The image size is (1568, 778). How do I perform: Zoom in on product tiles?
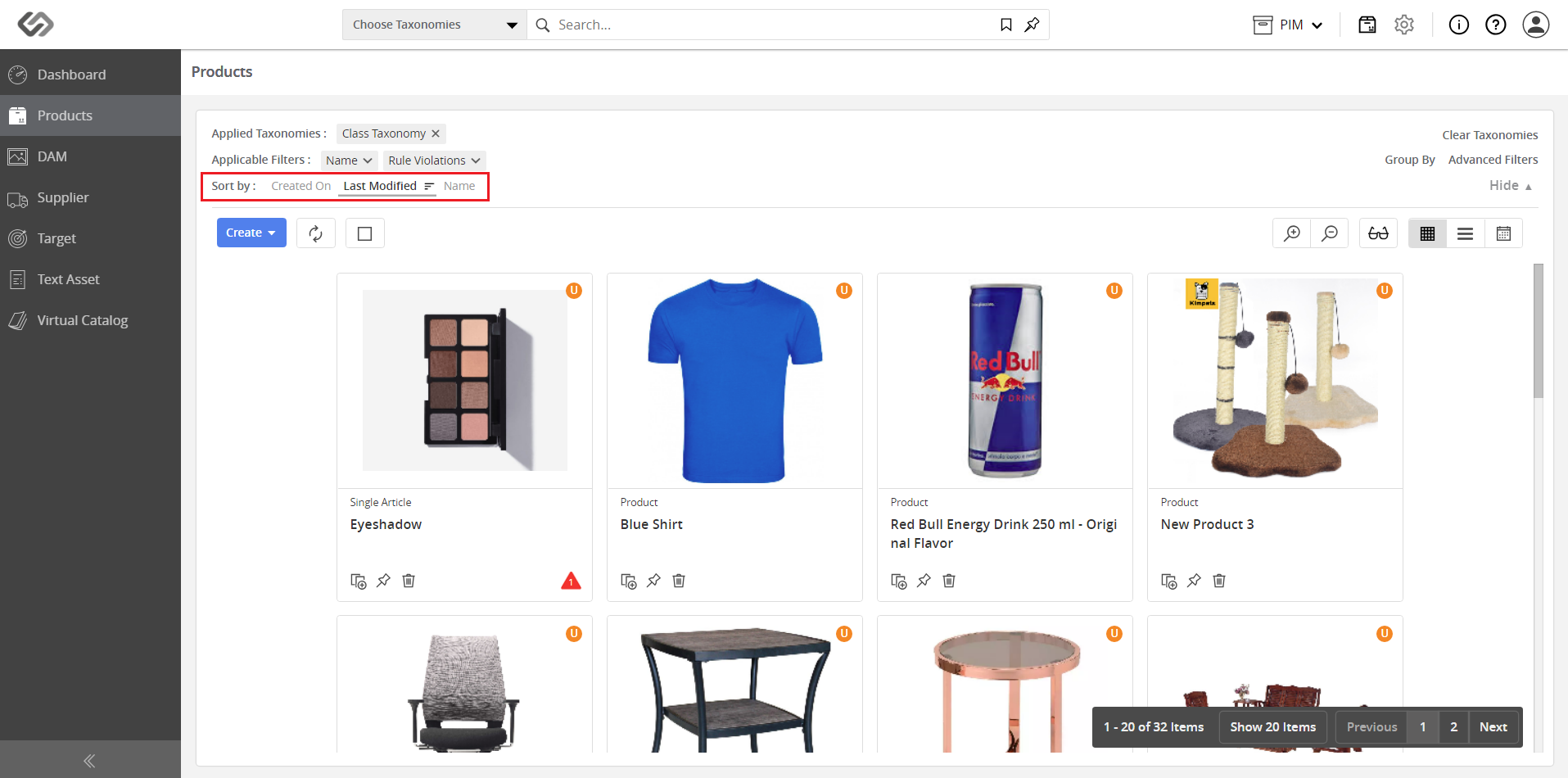click(x=1292, y=233)
